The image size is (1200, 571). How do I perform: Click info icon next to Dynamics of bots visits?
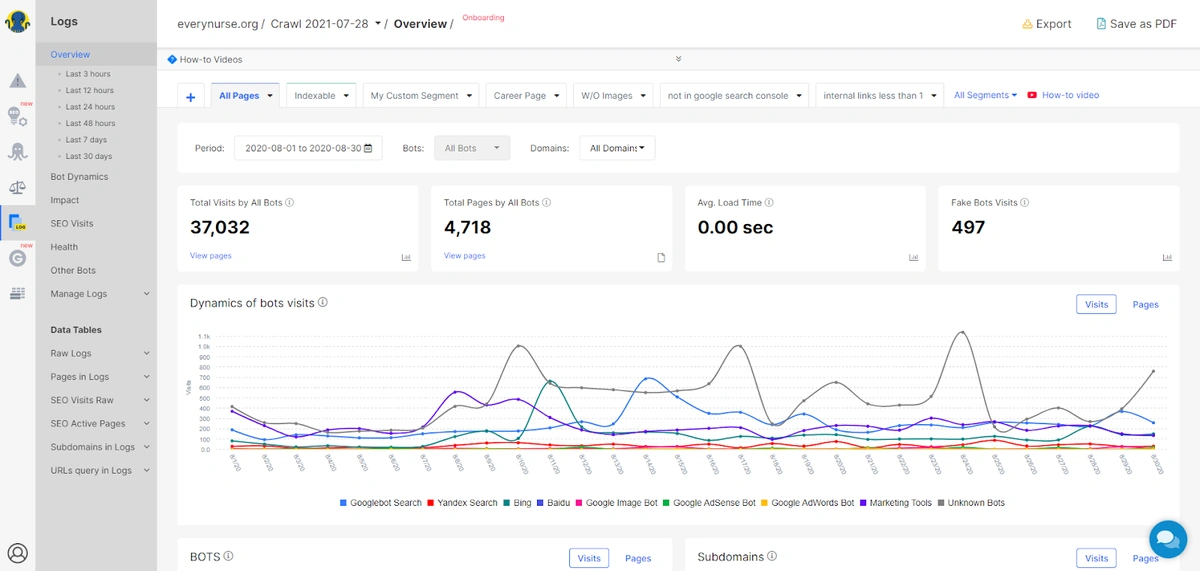(323, 303)
